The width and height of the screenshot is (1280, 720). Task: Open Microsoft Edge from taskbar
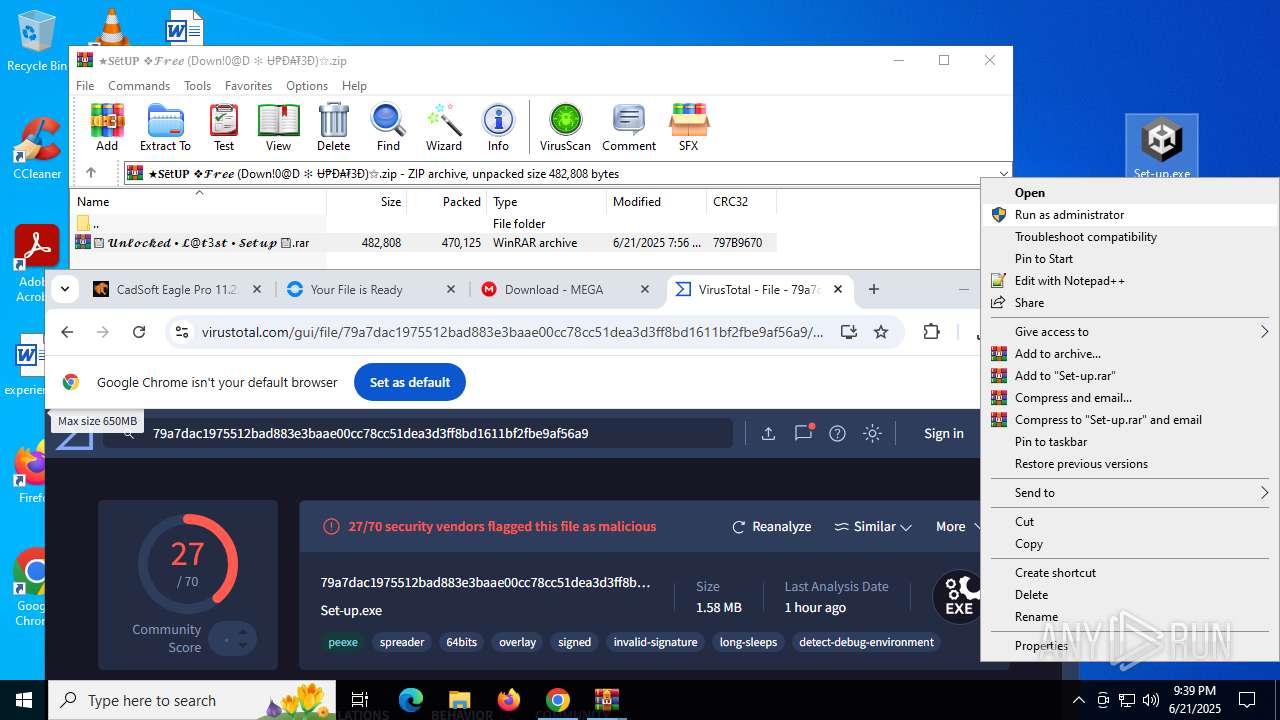[x=411, y=700]
